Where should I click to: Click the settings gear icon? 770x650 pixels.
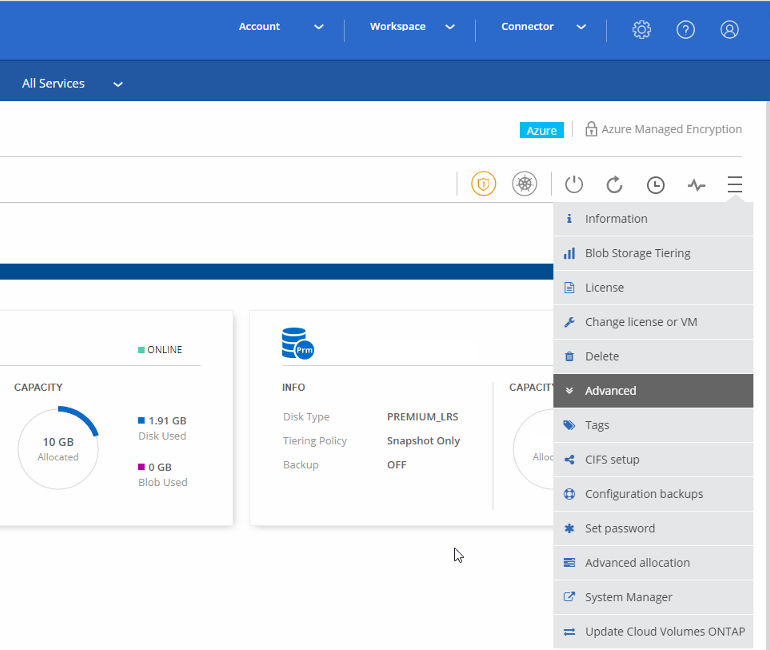point(642,30)
